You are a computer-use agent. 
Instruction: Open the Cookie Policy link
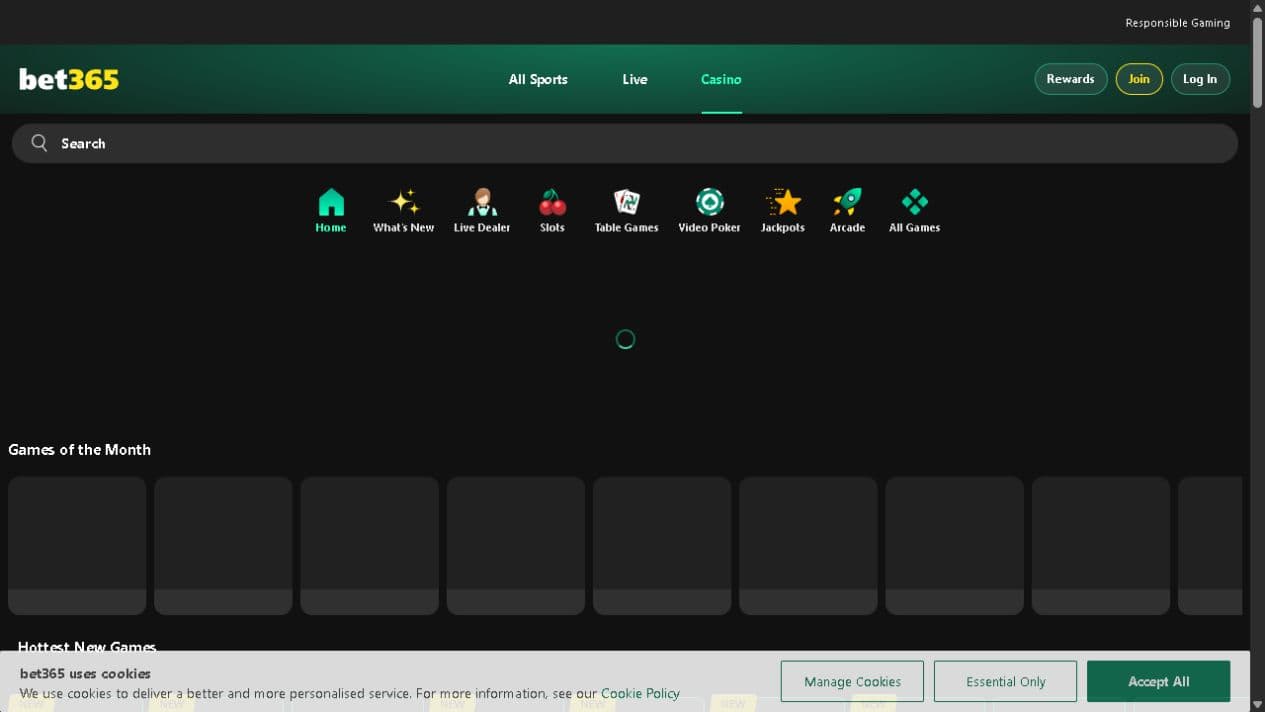[640, 693]
